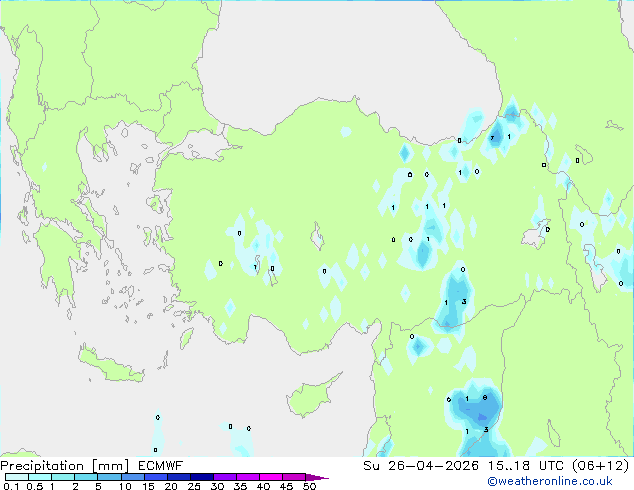Click the '(06+12)' forecast run text
Viewport: 634px width, 490px height.
pyautogui.click(x=601, y=466)
